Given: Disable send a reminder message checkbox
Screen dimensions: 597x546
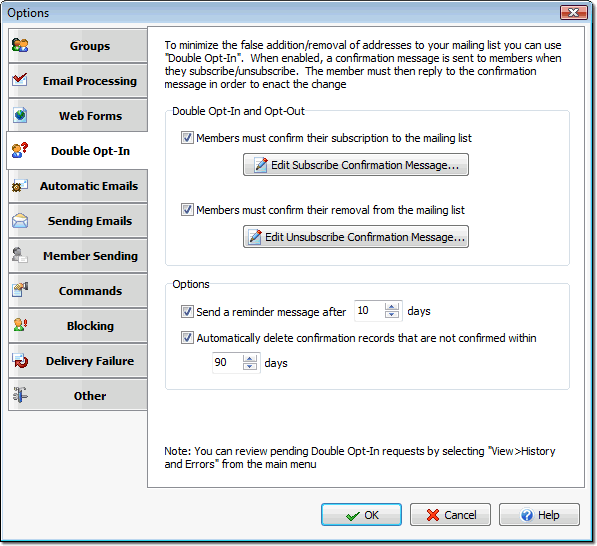Looking at the screenshot, I should pos(187,311).
